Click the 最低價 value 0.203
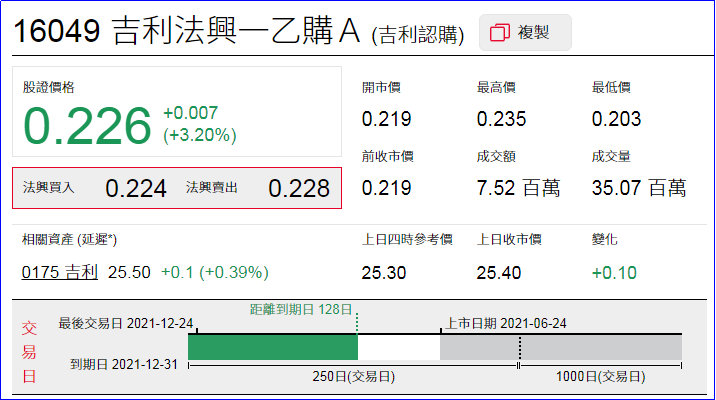 616,119
